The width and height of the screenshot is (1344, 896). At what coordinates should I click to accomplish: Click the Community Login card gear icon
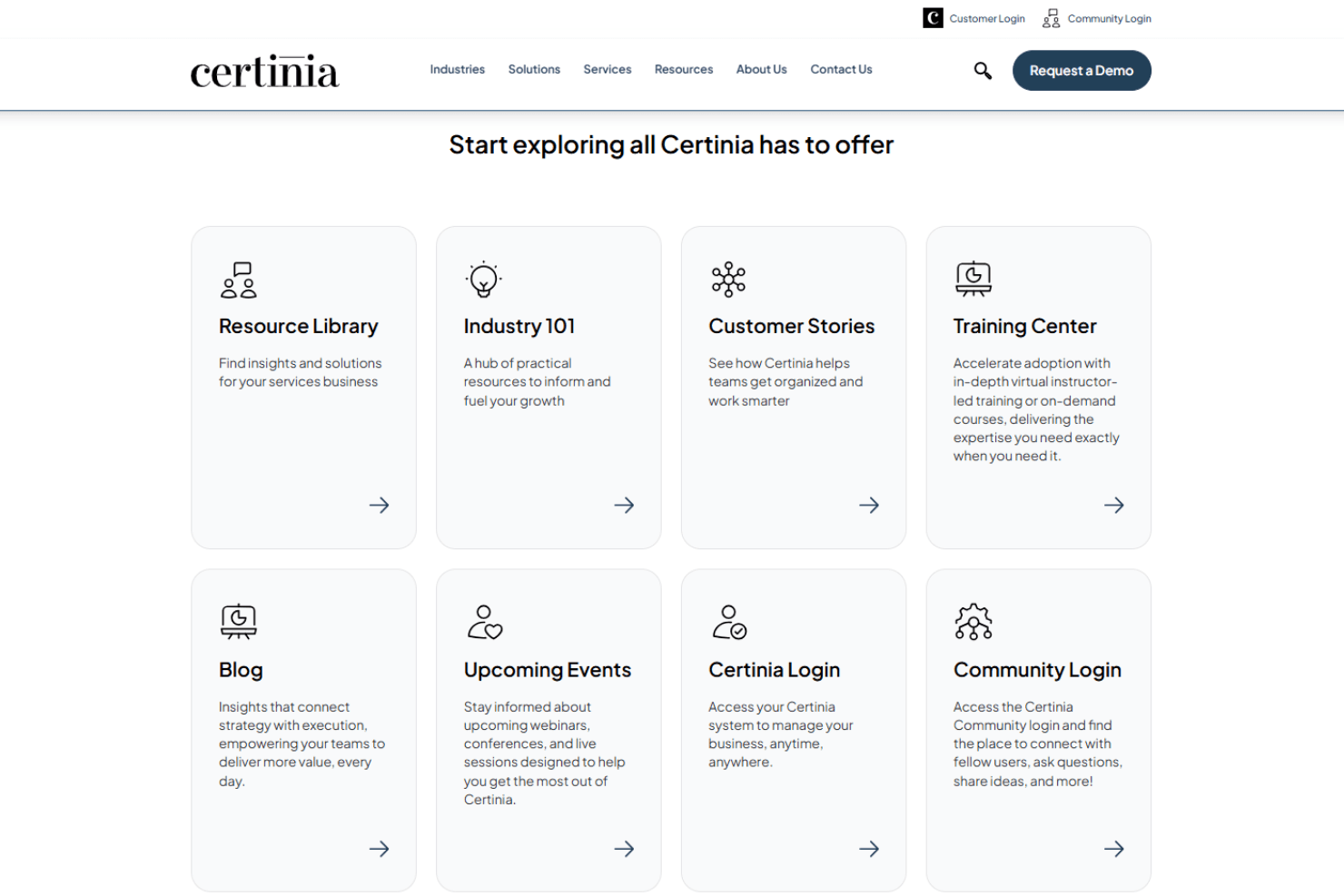tap(973, 622)
